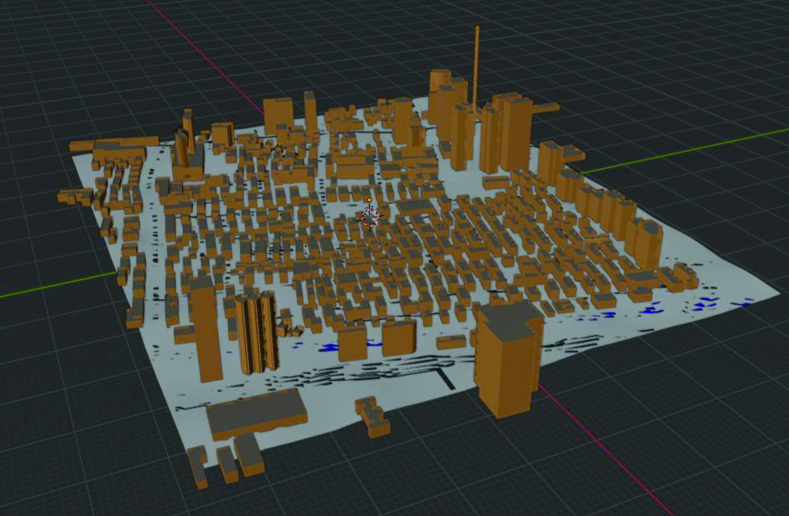This screenshot has height=516, width=789.
Task: Select the large foreground skyscraper near the magenta axis
Action: (x=509, y=358)
